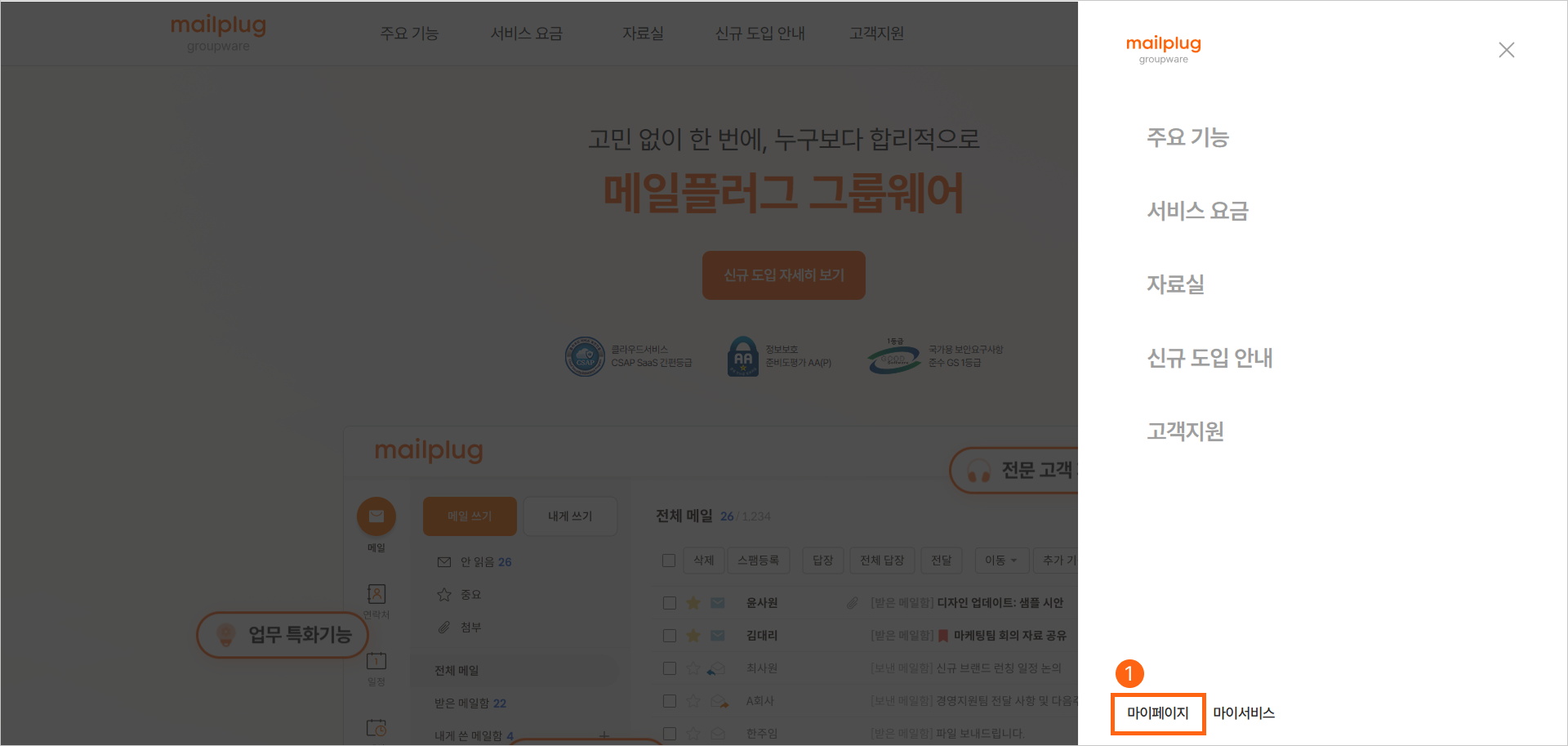
Task: Open the 받은 메일함 22 folder
Action: click(x=470, y=704)
